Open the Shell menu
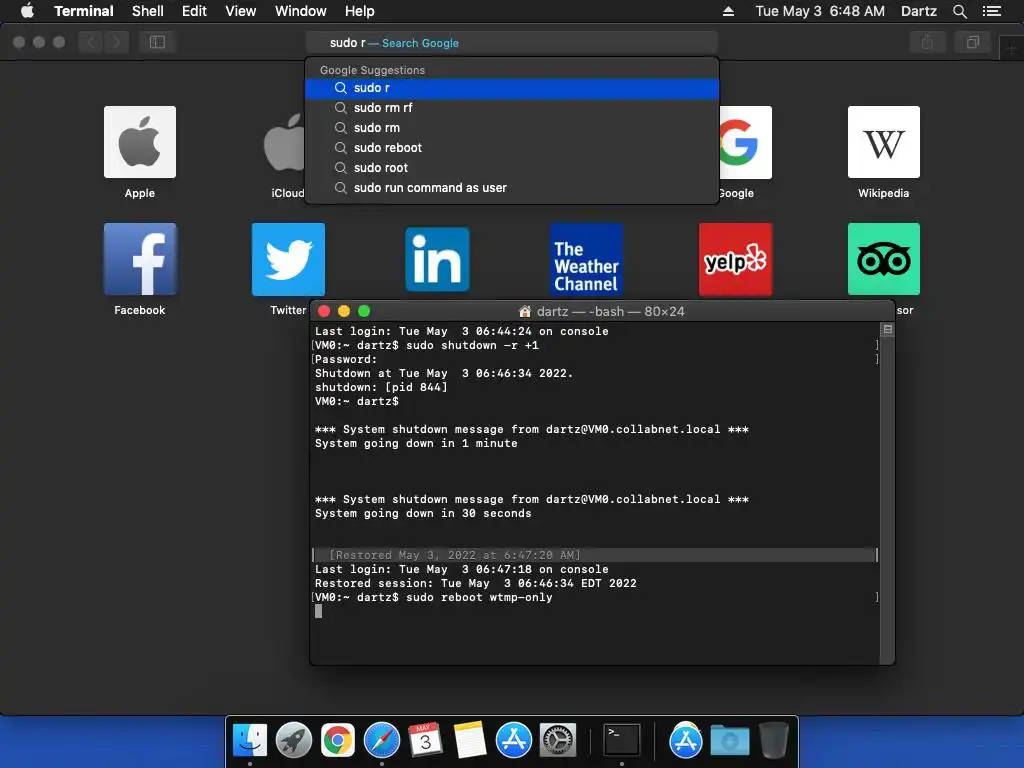1024x768 pixels. (148, 11)
